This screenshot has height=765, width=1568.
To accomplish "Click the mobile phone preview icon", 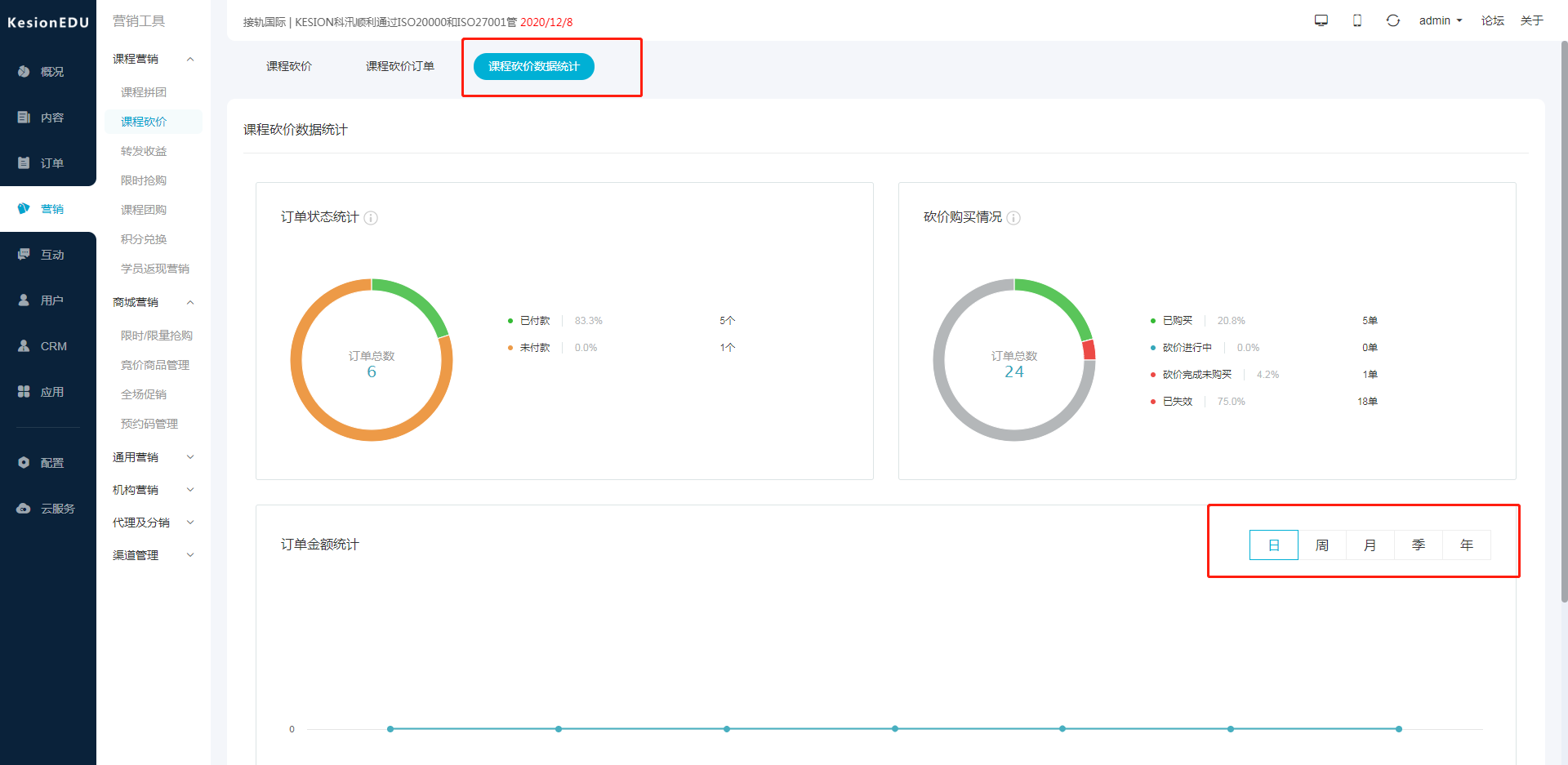I will click(x=1357, y=20).
